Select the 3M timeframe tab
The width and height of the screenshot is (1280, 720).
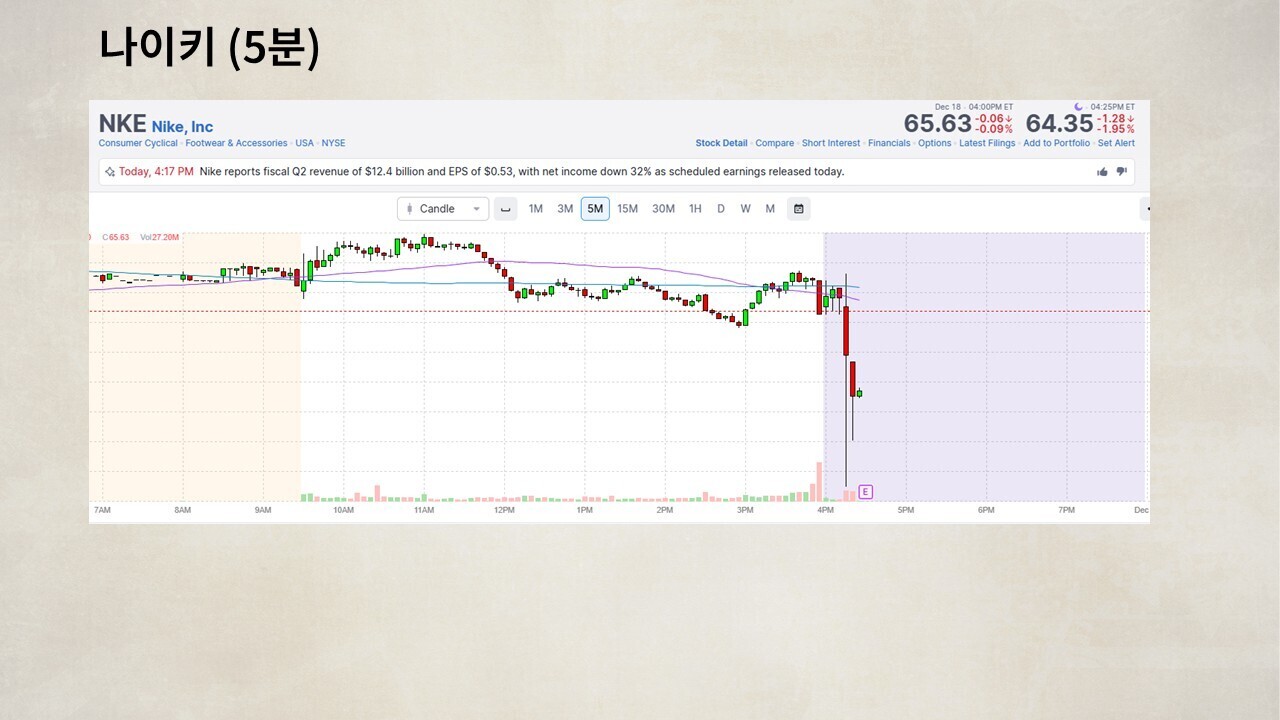(x=565, y=209)
